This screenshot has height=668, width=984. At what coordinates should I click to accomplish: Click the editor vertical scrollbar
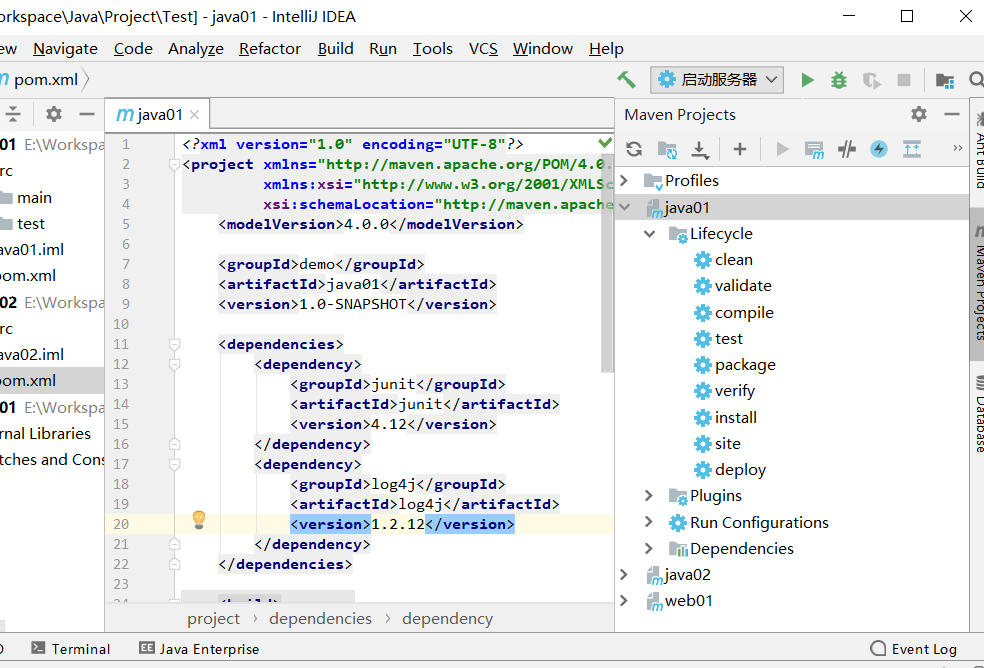click(x=607, y=264)
